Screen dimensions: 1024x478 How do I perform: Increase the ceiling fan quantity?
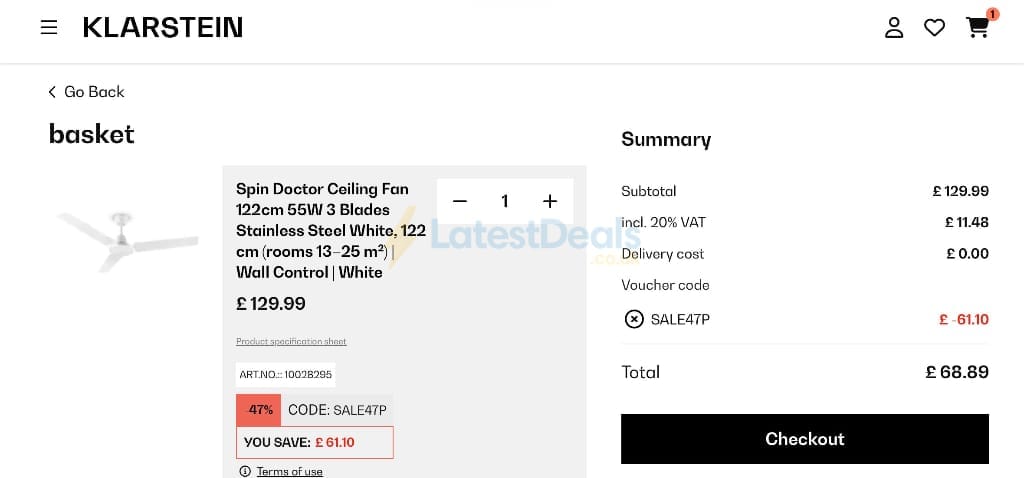pyautogui.click(x=550, y=201)
